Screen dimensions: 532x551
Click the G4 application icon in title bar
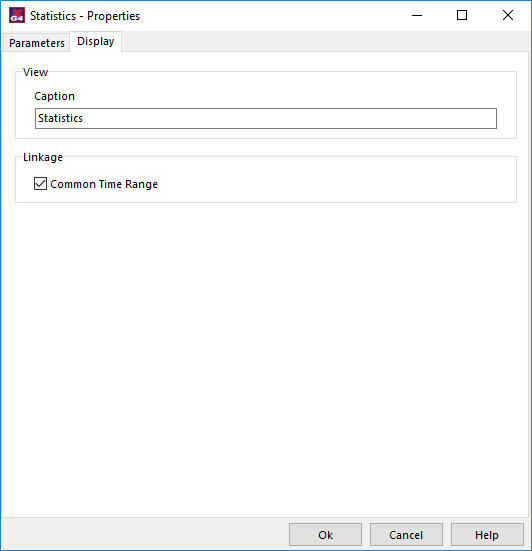[x=17, y=15]
